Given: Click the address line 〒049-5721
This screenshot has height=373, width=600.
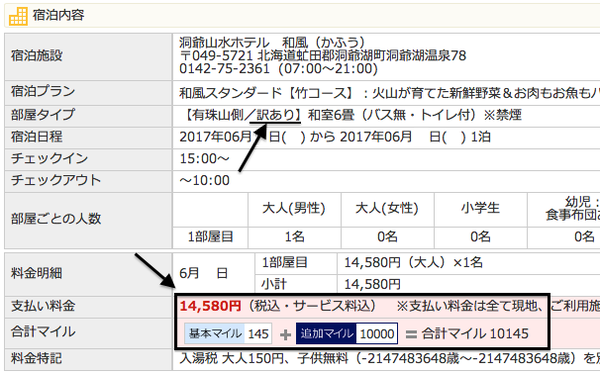Looking at the screenshot, I should [x=323, y=55].
